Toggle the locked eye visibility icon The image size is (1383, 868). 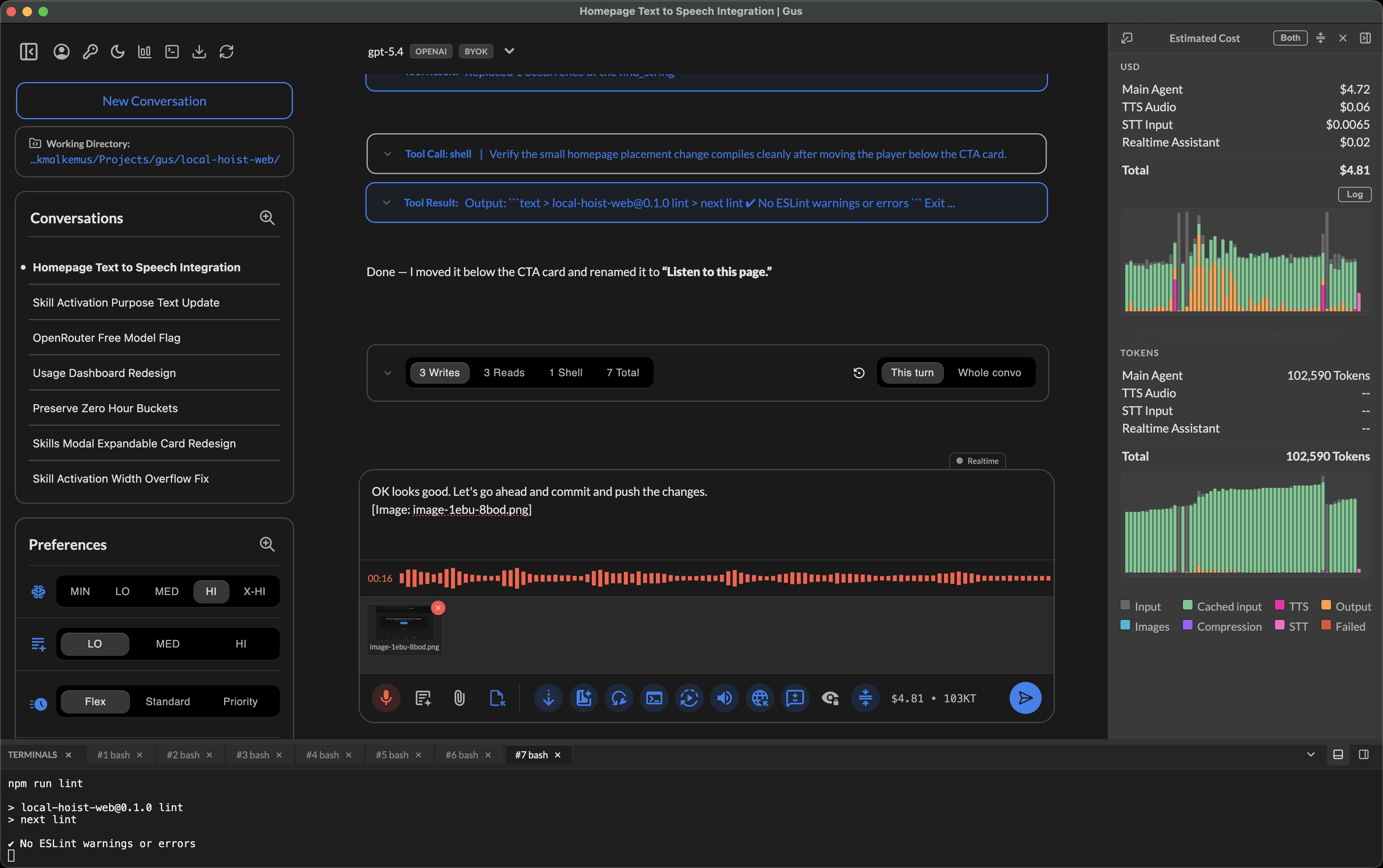[830, 698]
